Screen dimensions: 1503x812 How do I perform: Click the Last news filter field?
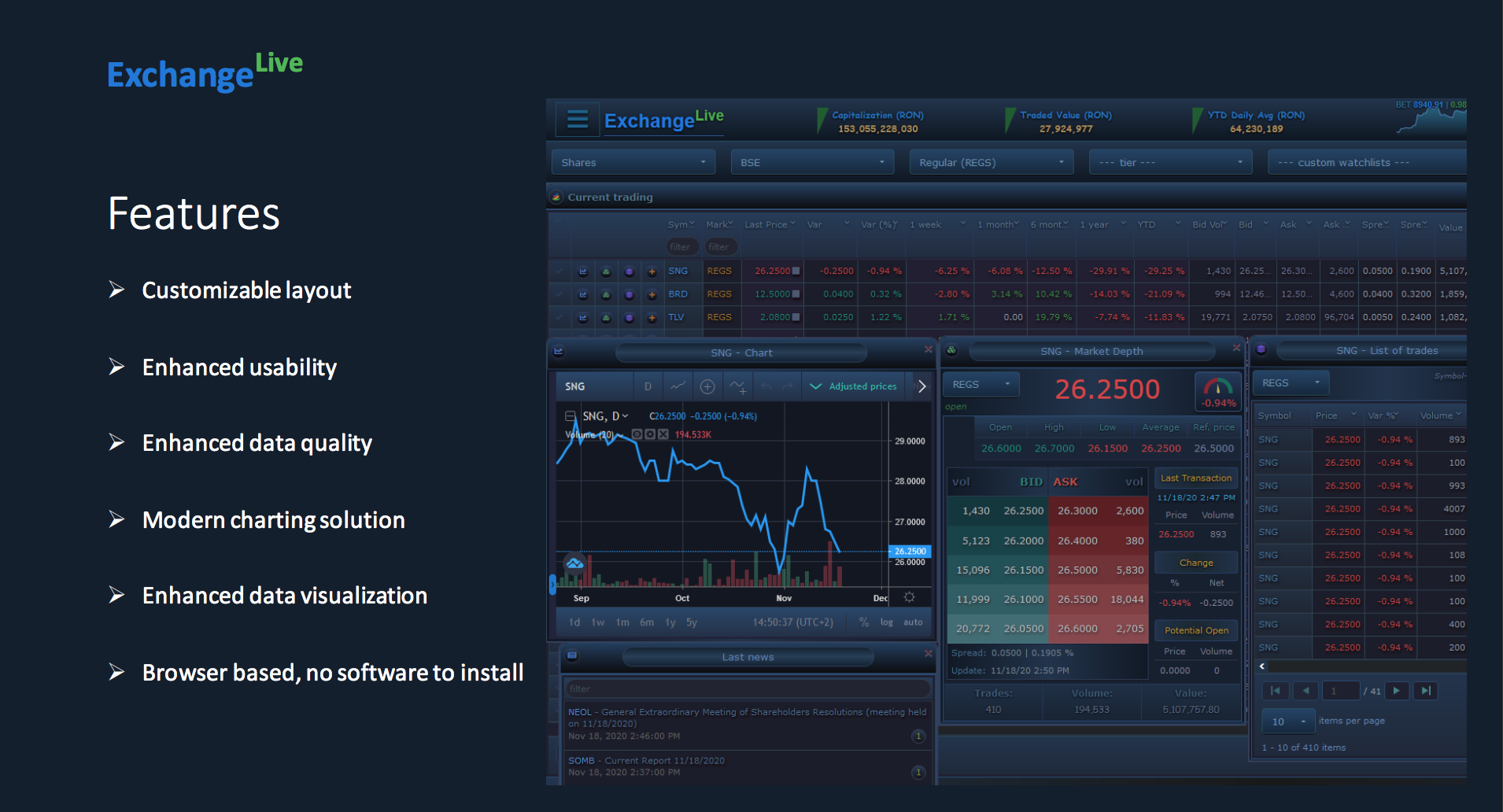(x=748, y=689)
